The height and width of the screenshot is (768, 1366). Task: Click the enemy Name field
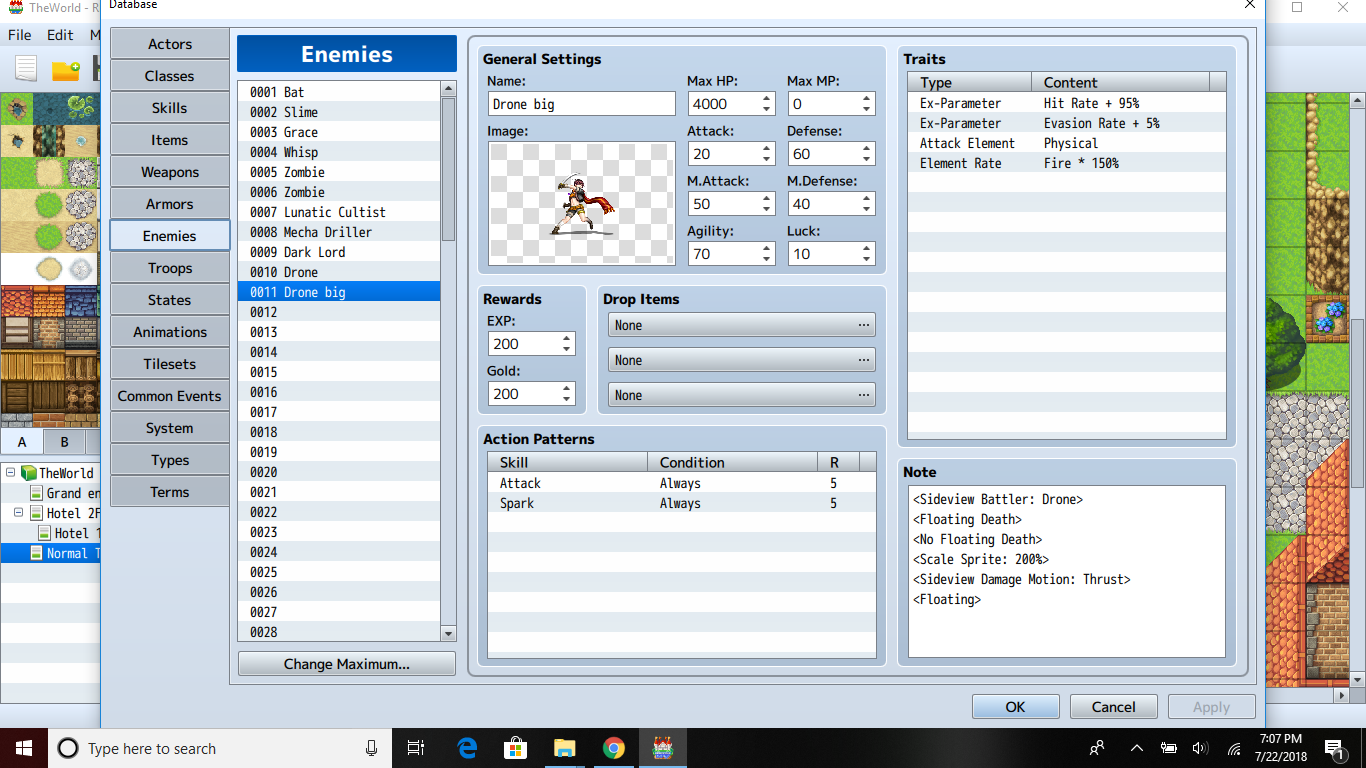pos(582,104)
